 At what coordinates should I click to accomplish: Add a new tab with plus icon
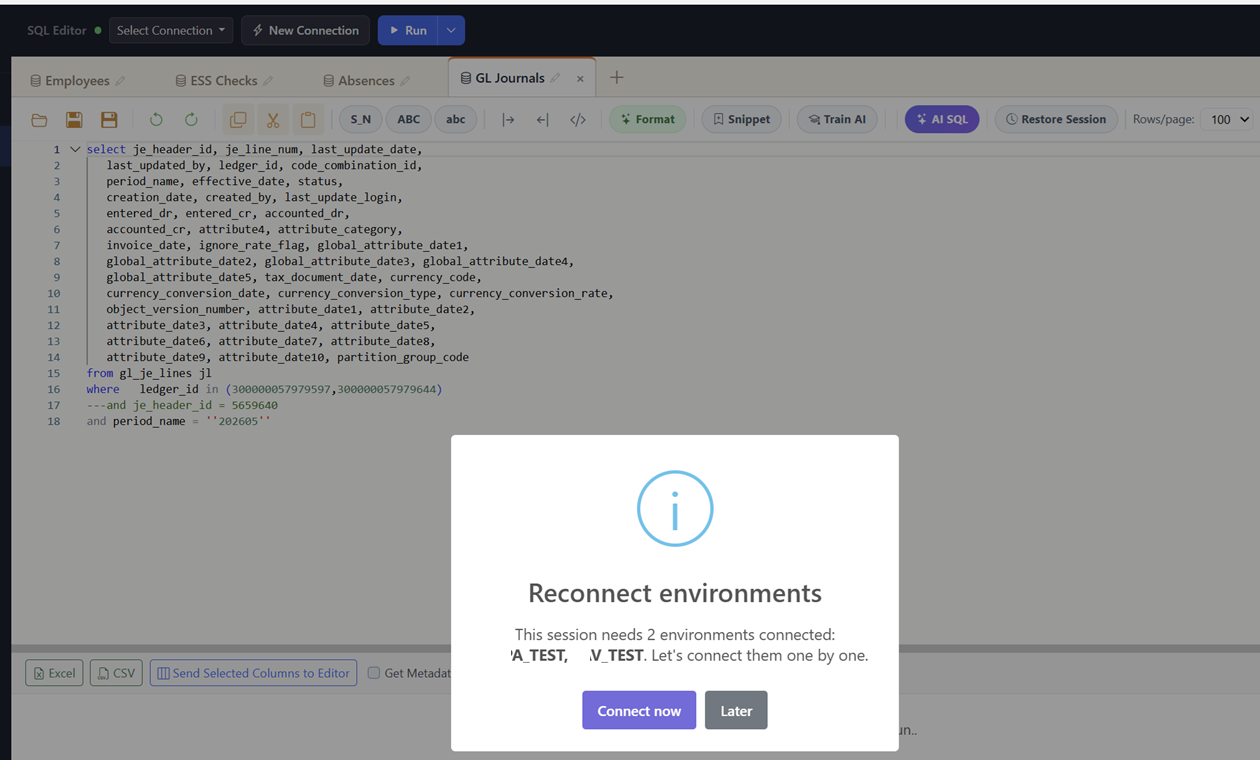point(617,78)
